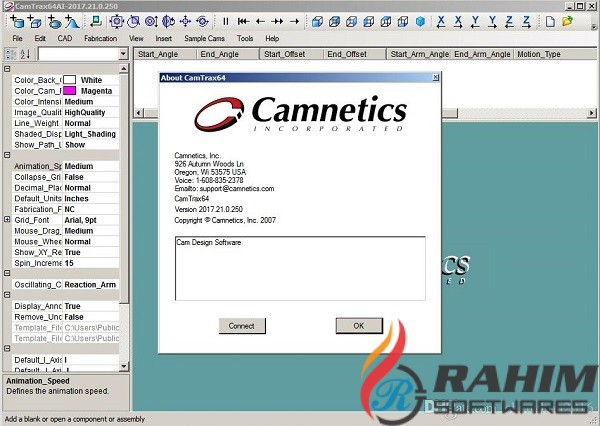This screenshot has height=426, width=600.
Task: Open the CAD menu
Action: click(65, 38)
